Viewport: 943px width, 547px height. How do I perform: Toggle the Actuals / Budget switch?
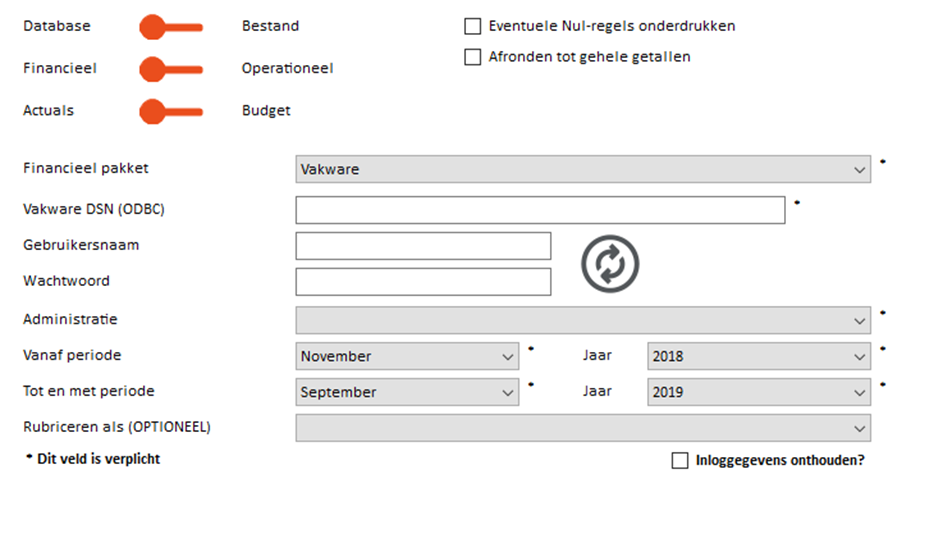pos(171,111)
